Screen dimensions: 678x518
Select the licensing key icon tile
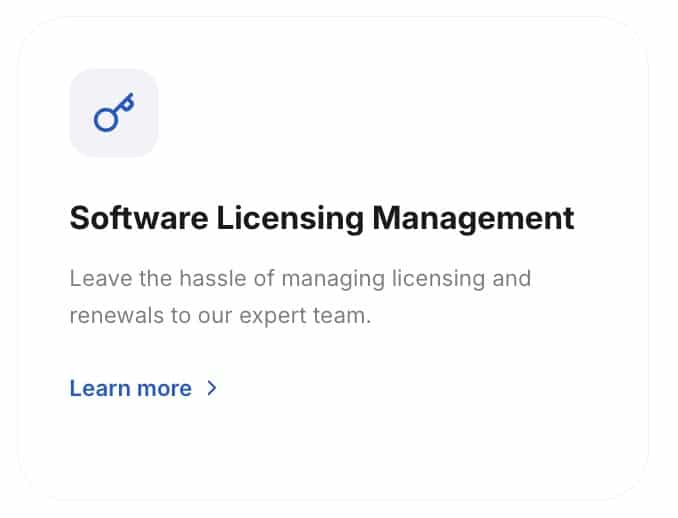click(113, 113)
